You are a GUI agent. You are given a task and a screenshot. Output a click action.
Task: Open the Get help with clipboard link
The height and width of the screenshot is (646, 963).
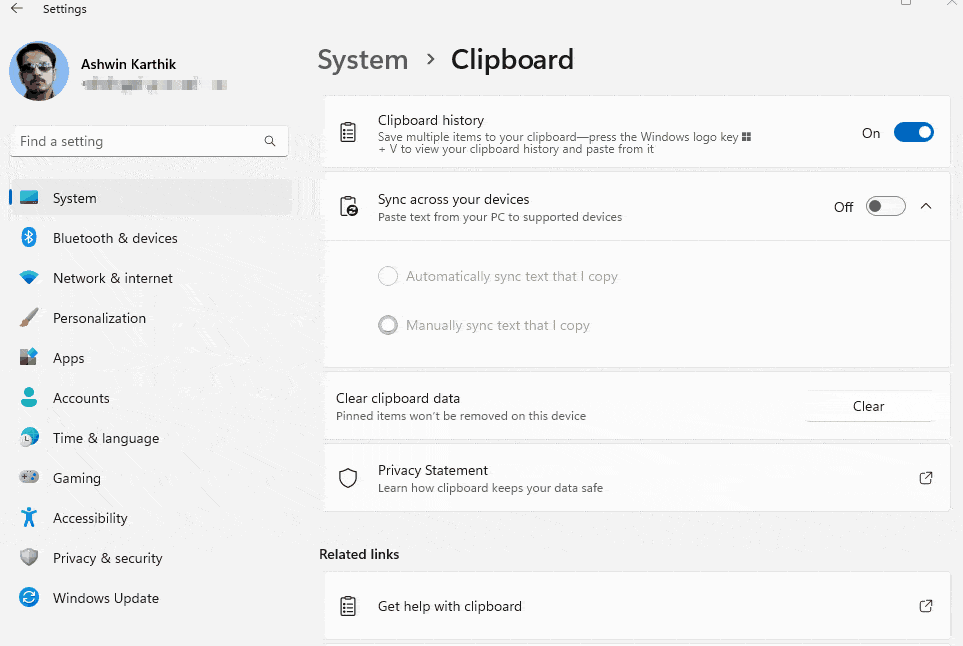pyautogui.click(x=448, y=605)
